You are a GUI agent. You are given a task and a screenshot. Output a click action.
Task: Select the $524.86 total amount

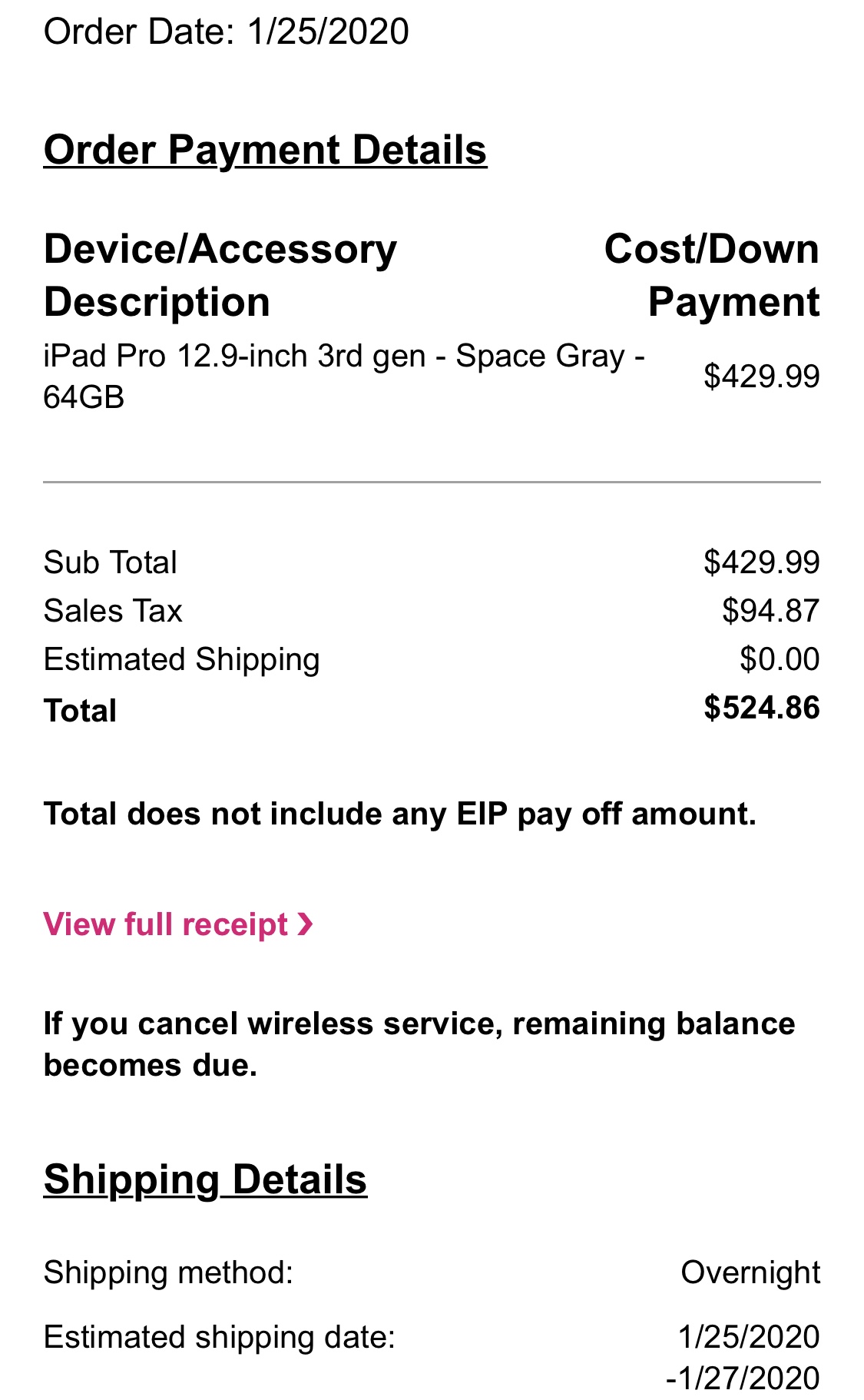(761, 708)
